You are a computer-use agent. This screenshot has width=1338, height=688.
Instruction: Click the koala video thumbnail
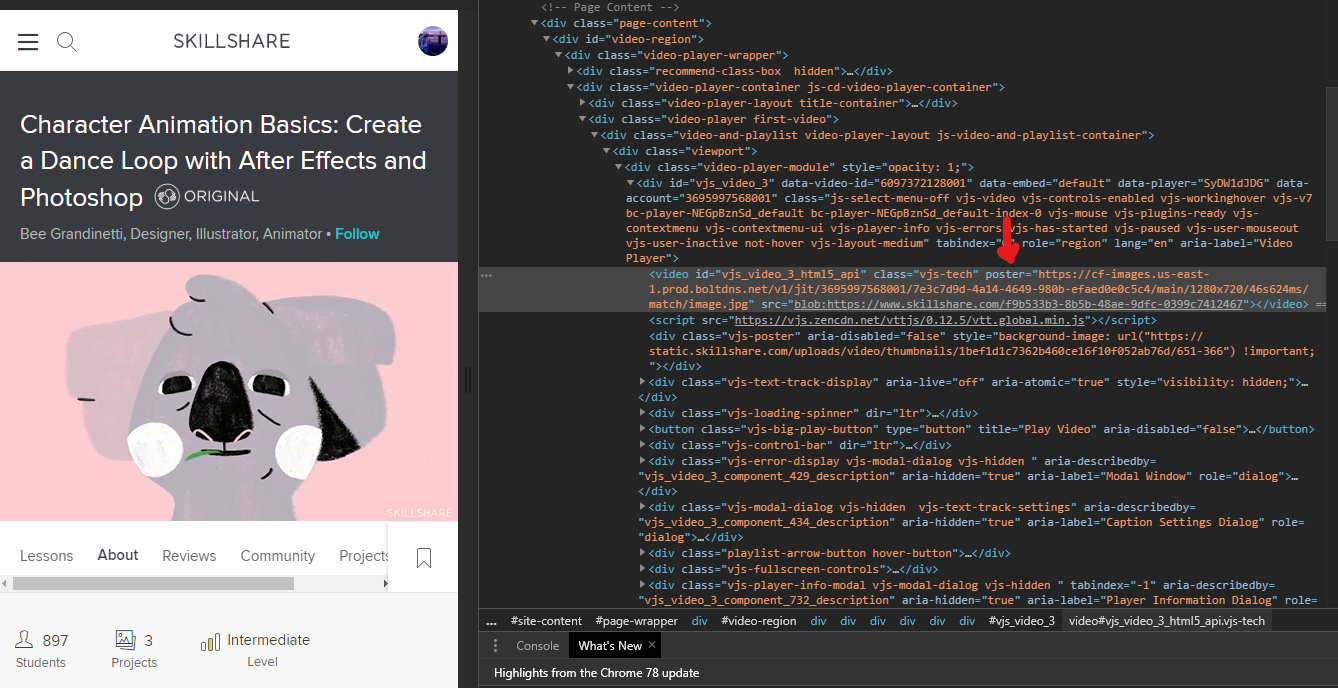229,391
